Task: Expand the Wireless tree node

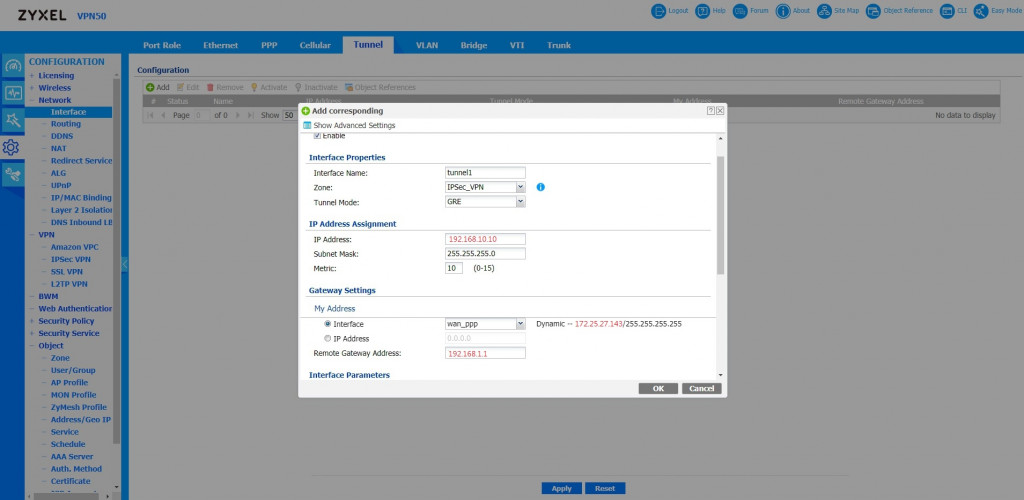Action: [31, 88]
